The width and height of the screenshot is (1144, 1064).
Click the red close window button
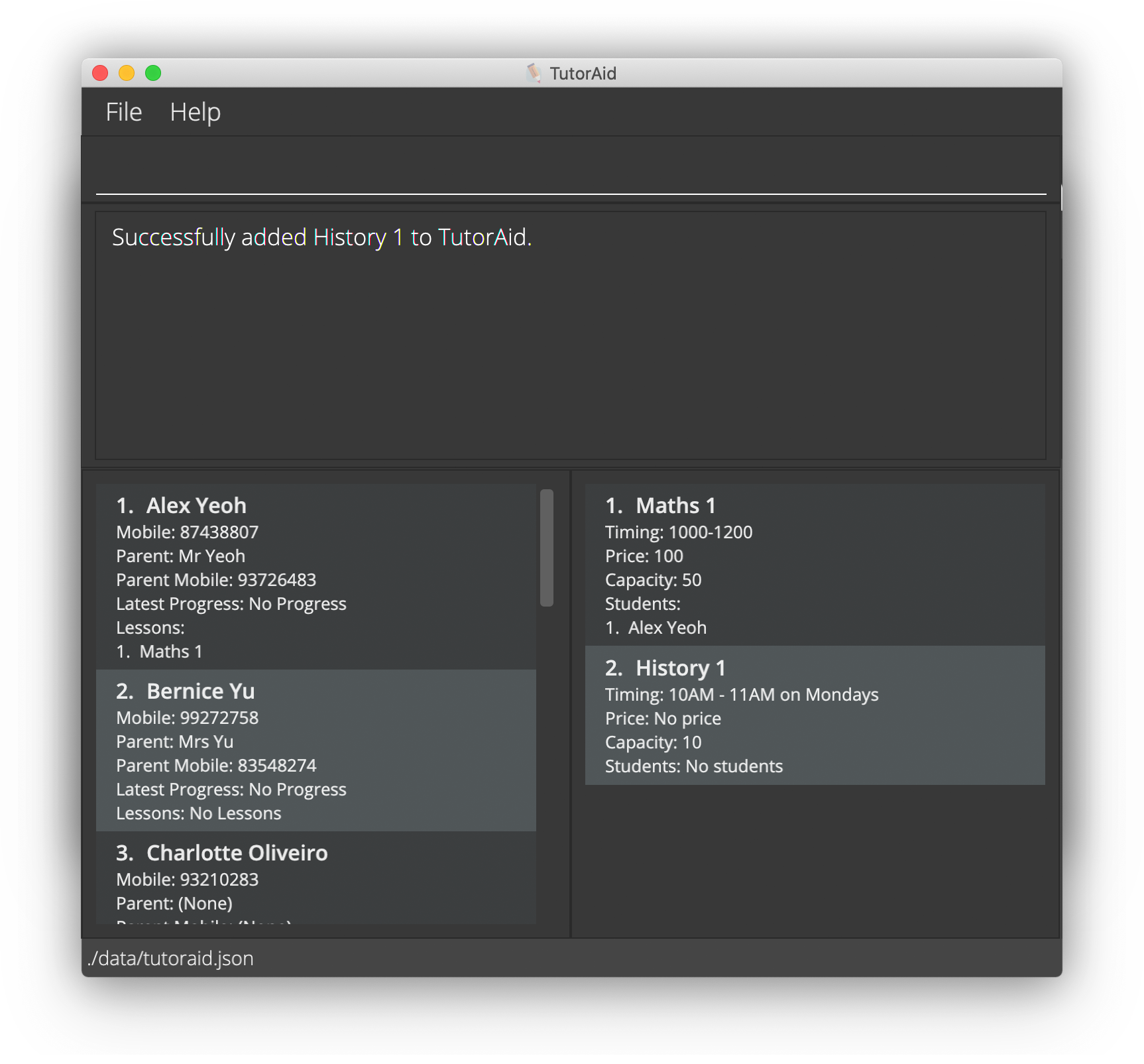point(100,73)
